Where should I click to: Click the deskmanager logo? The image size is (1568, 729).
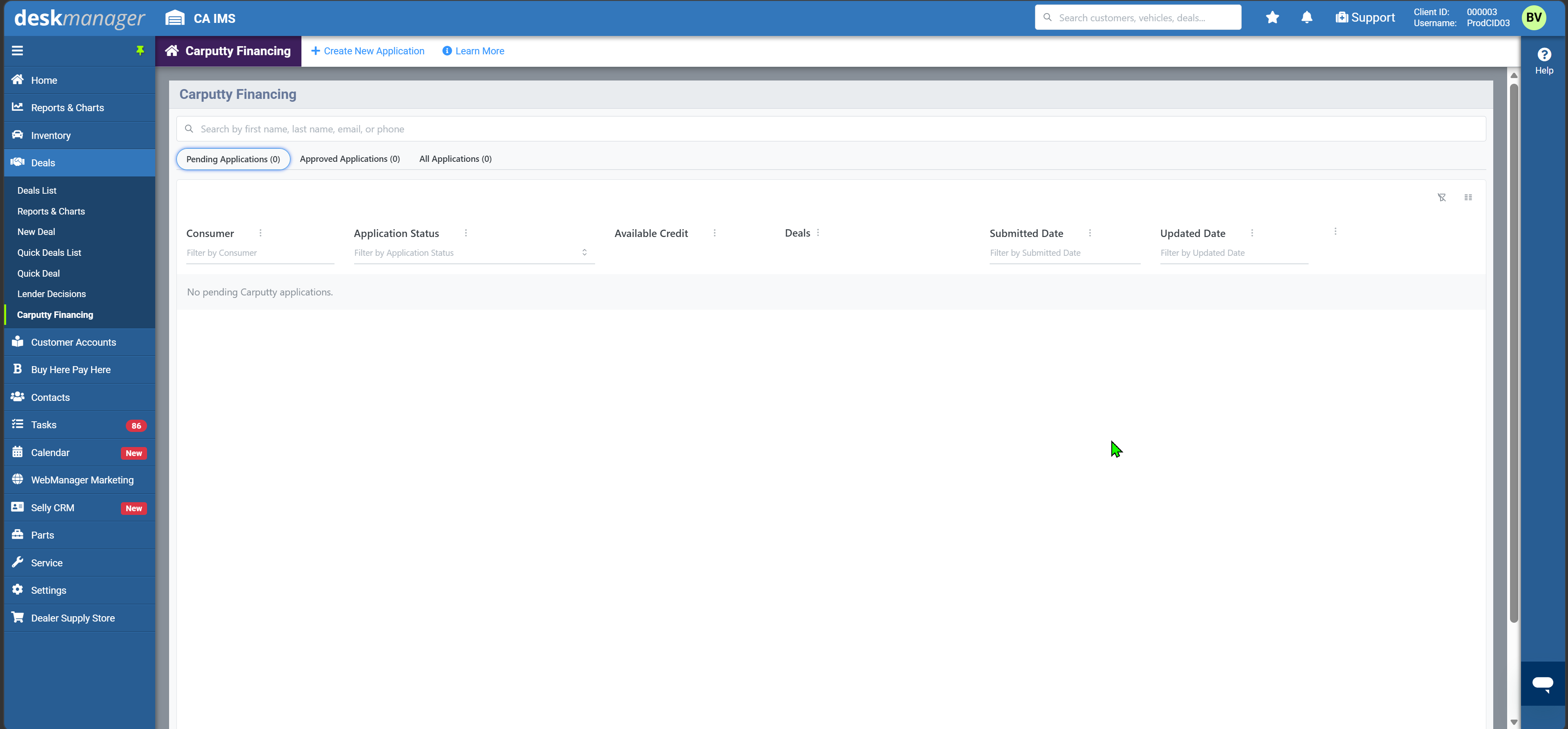click(x=79, y=18)
